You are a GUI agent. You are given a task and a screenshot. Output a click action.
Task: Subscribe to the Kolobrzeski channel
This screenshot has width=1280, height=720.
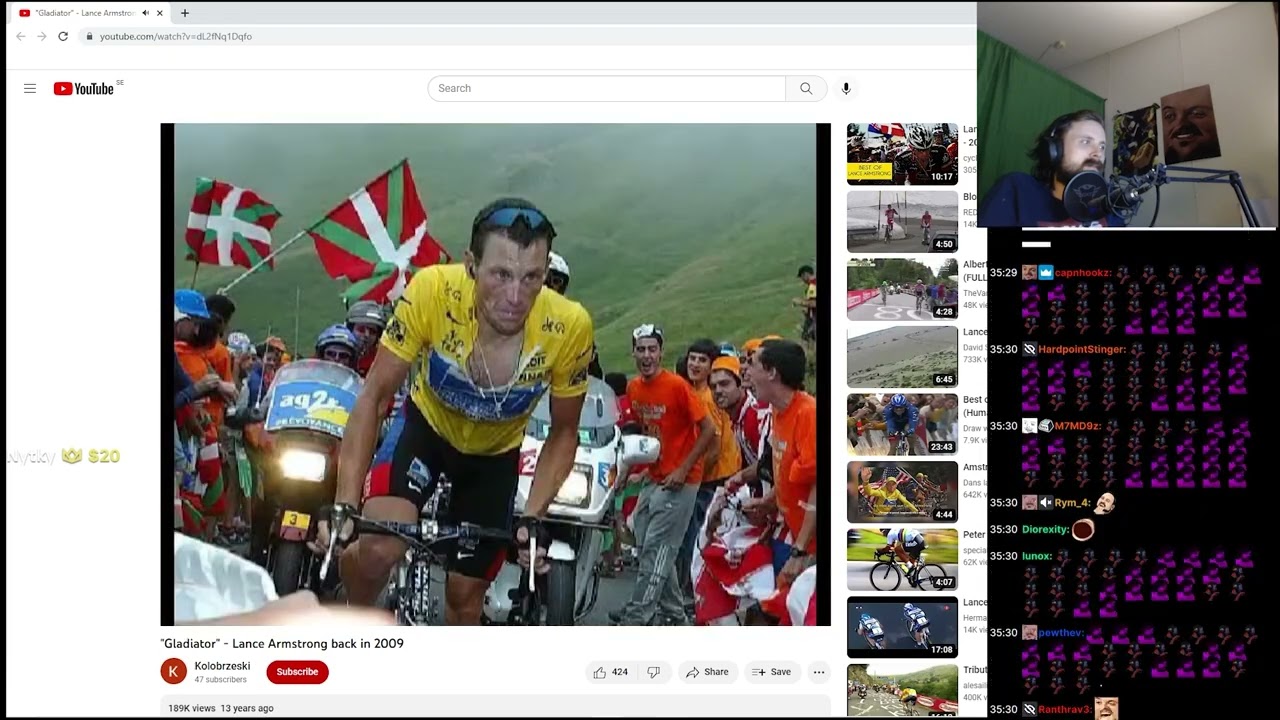pos(297,672)
